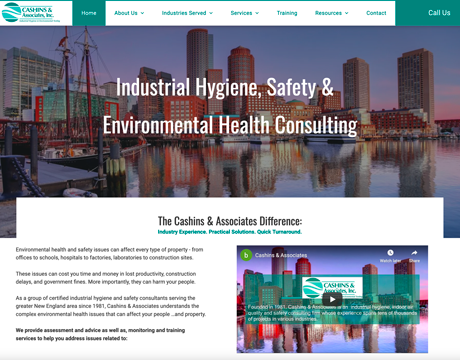
Task: Click the Environmental Health Consulting heading
Action: click(x=230, y=125)
